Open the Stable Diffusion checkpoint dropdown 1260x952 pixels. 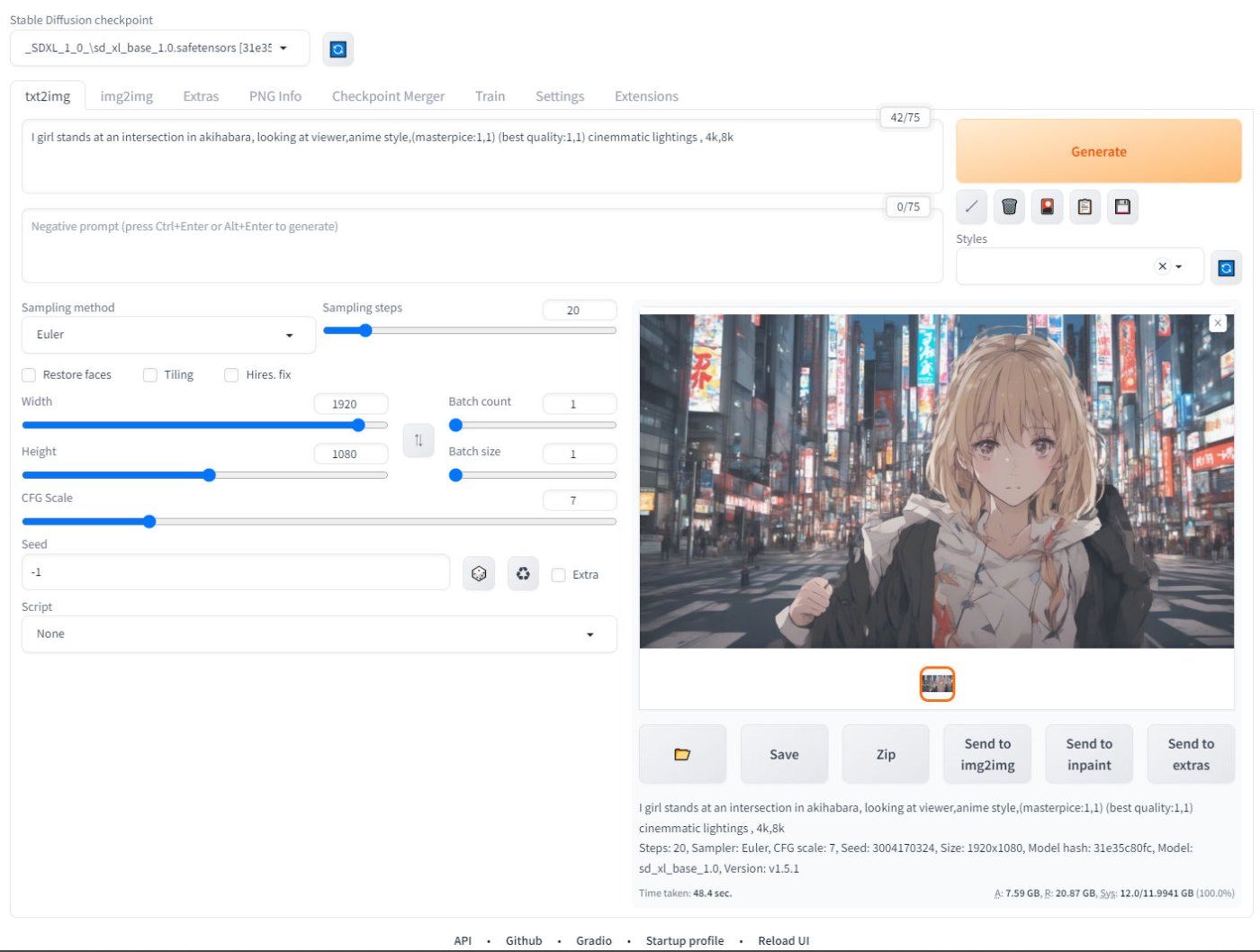tap(159, 49)
